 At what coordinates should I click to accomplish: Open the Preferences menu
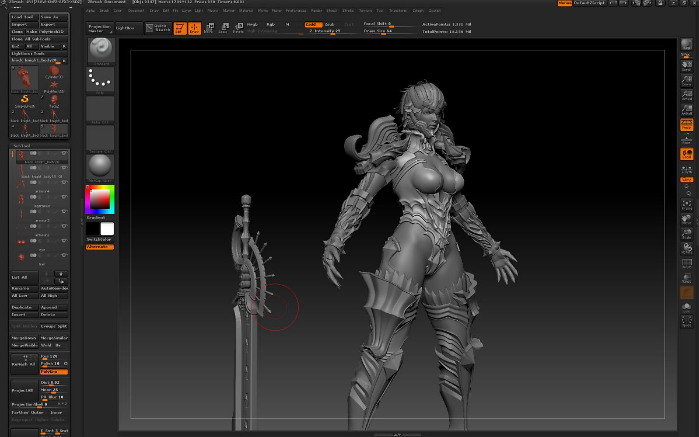click(x=296, y=10)
